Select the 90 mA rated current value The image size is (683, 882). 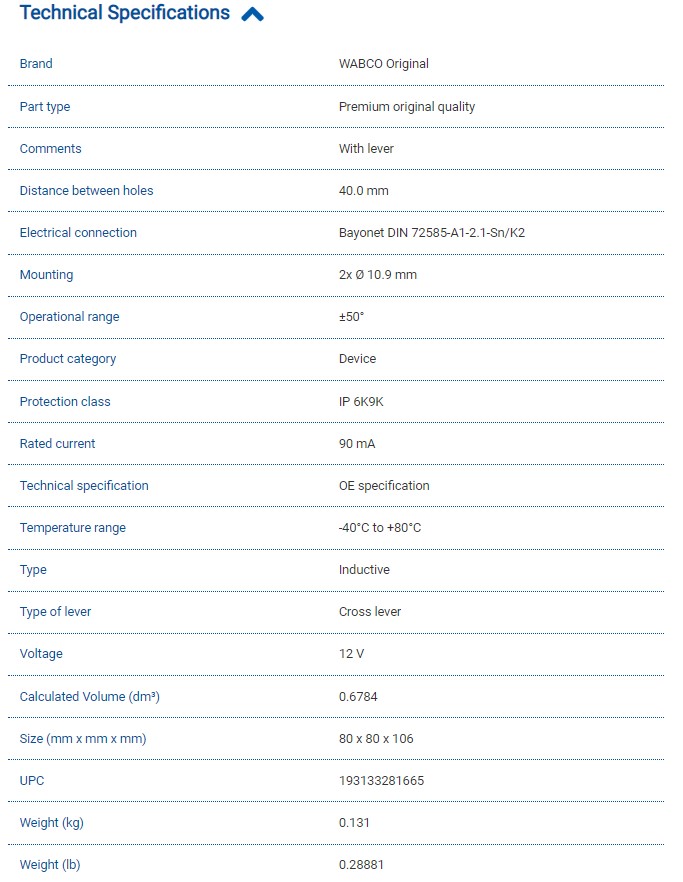357,444
